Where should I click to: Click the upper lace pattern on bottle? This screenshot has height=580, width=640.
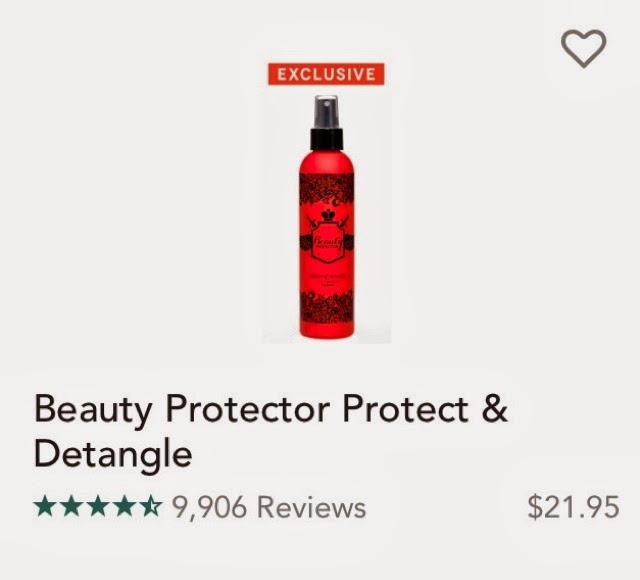[x=327, y=189]
